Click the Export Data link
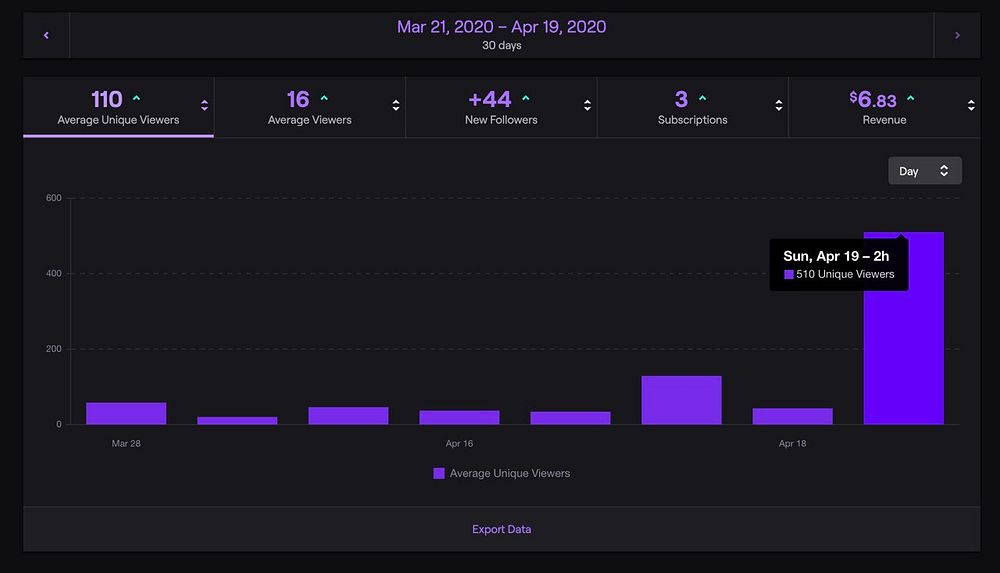 (x=501, y=529)
